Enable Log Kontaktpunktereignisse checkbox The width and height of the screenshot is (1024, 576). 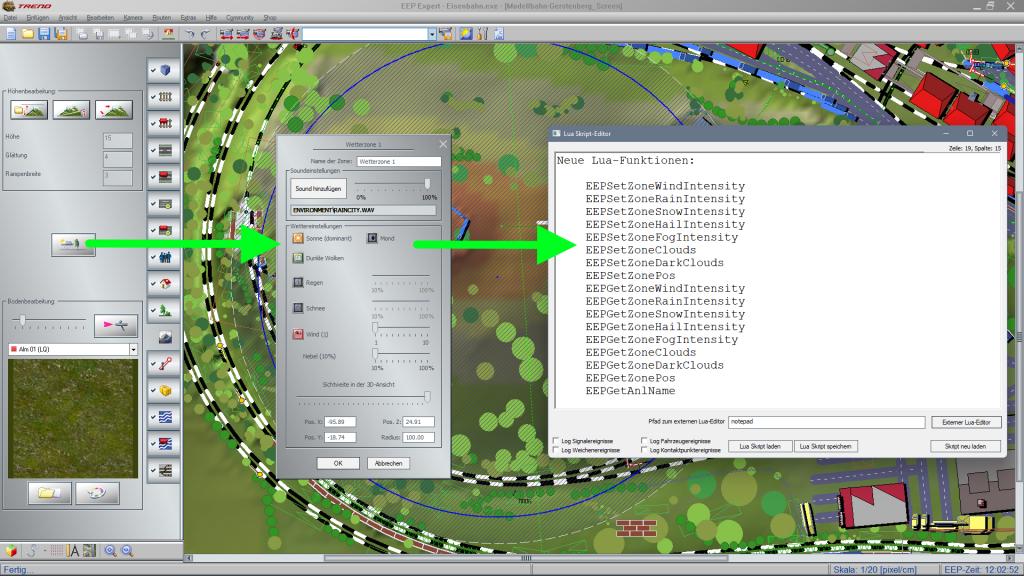(644, 450)
